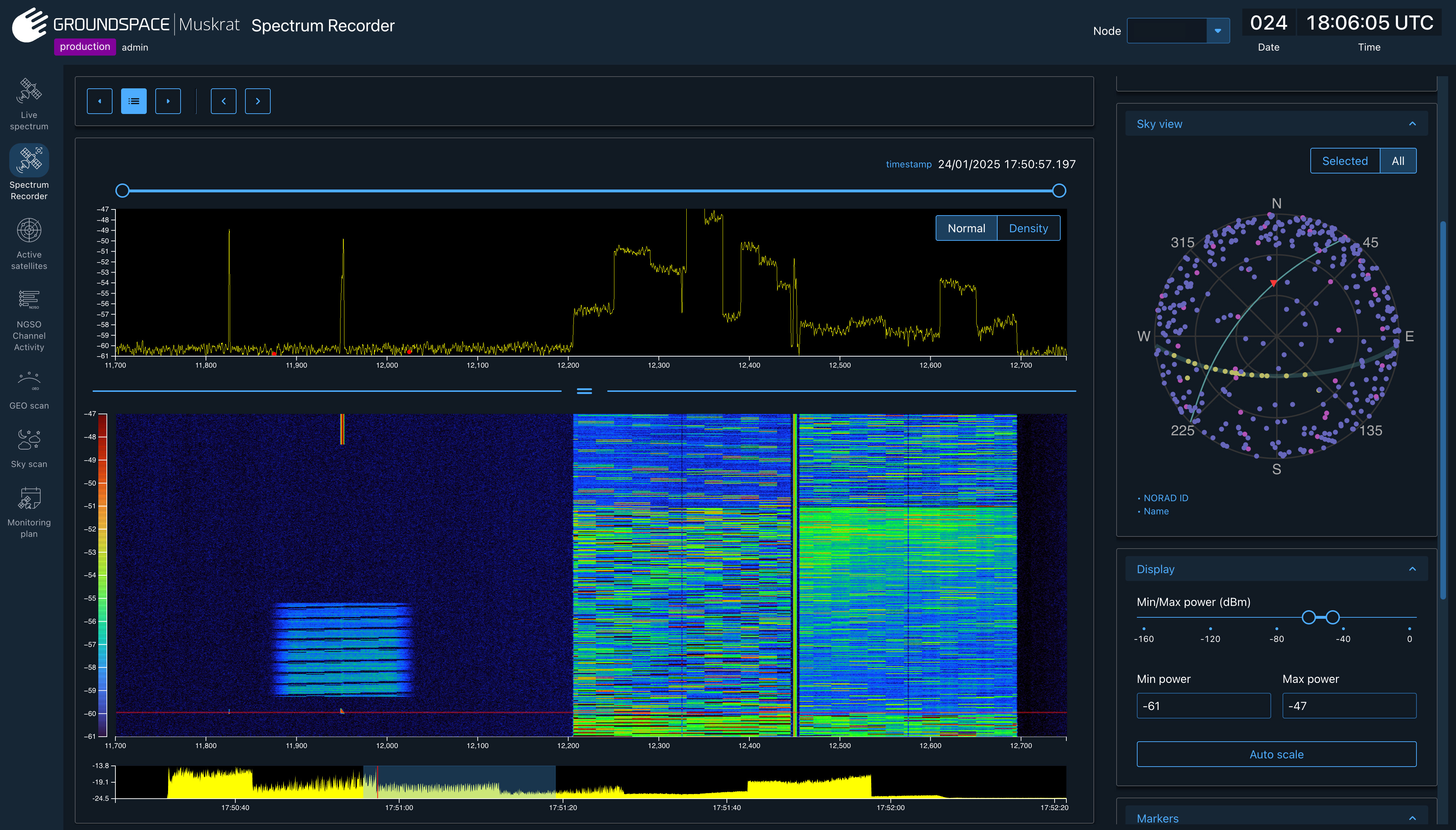Show All satellites in Sky view
Viewport: 1456px width, 830px height.
pyautogui.click(x=1397, y=161)
